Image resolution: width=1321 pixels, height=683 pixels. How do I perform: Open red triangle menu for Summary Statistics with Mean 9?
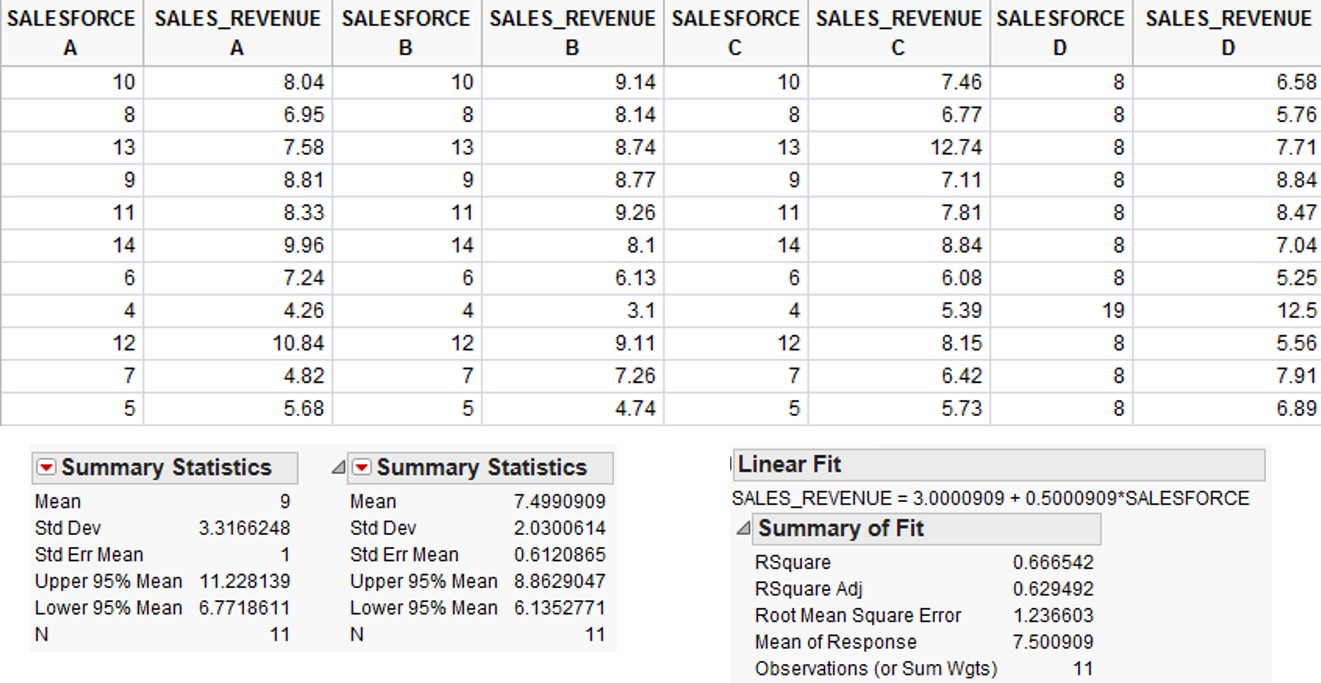coord(46,468)
